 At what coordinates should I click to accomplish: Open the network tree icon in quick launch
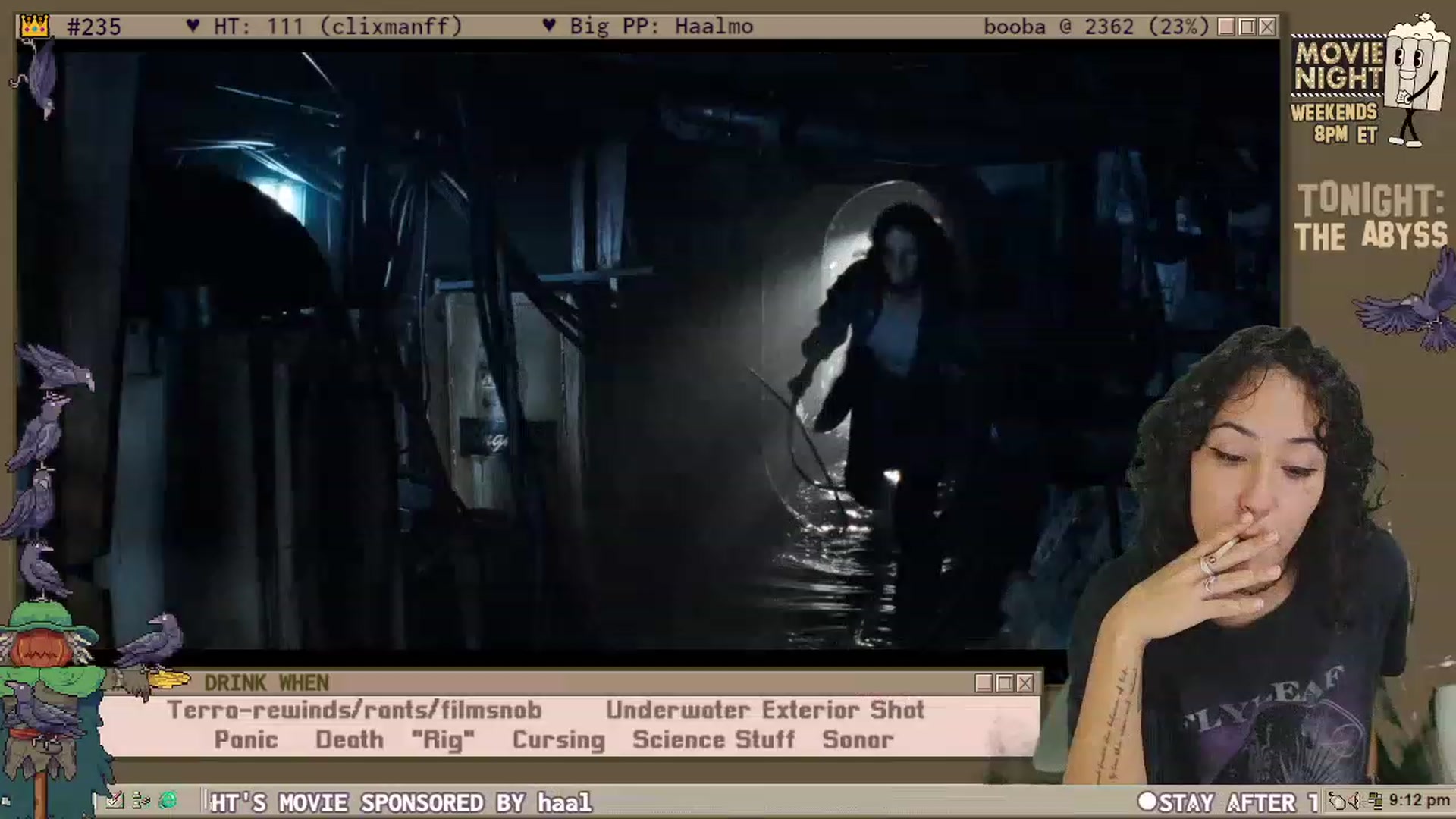point(141,800)
